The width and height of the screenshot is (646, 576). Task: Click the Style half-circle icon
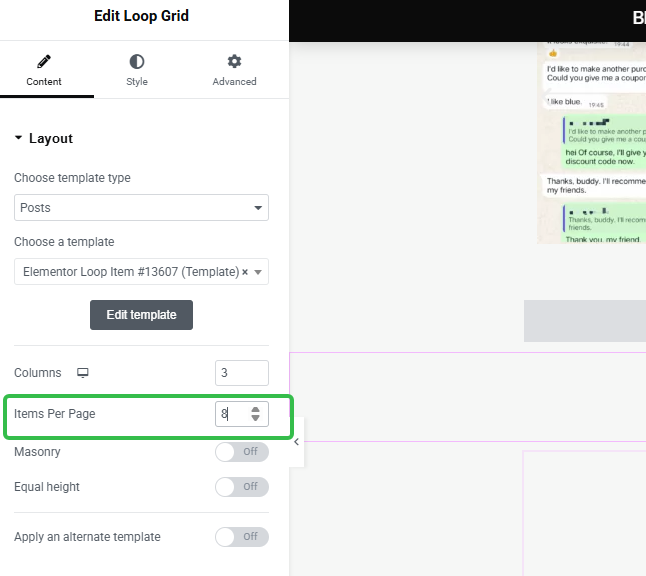point(137,62)
